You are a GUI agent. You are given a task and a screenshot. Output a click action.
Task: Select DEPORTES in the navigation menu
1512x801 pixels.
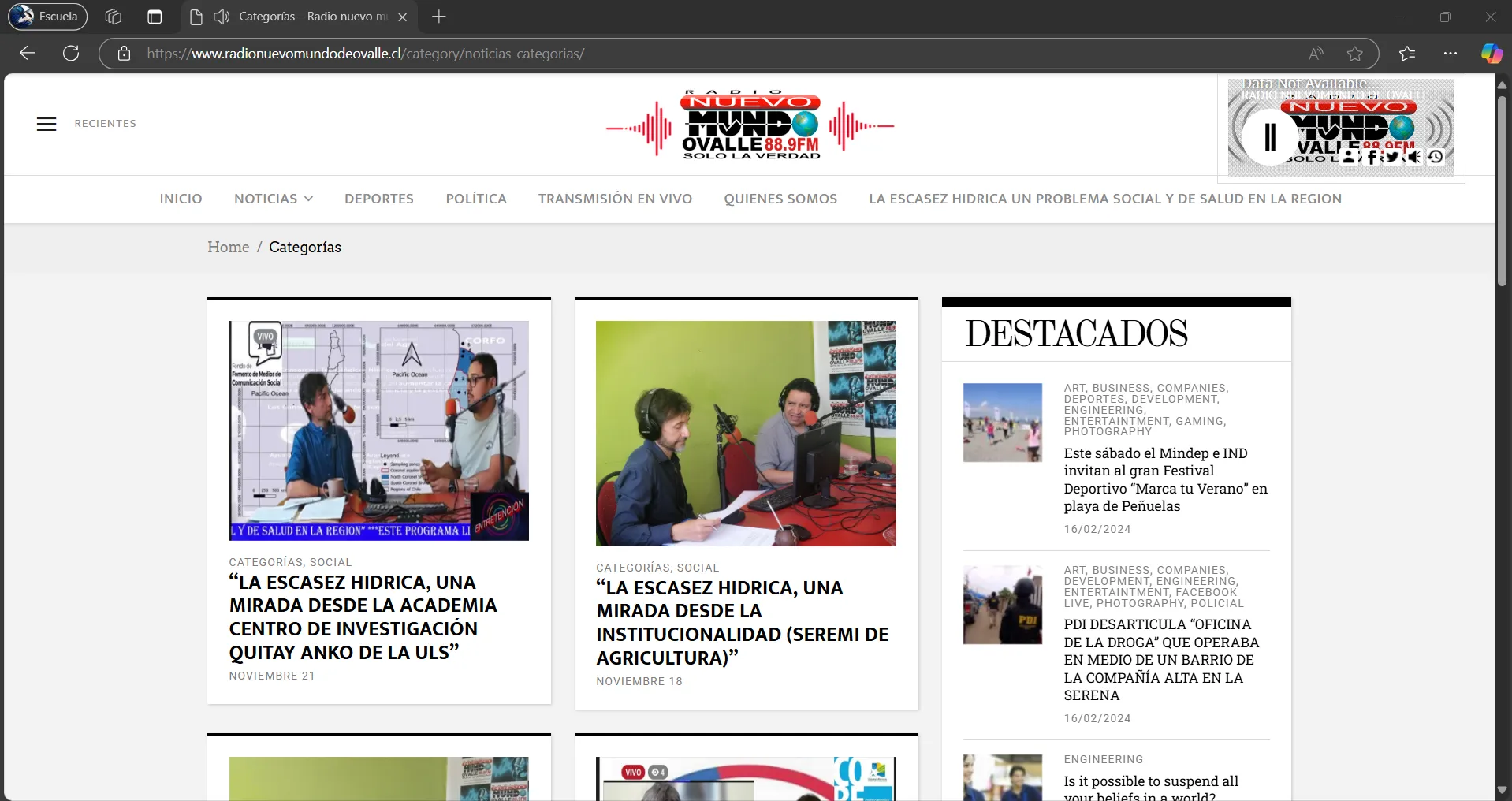pos(379,199)
